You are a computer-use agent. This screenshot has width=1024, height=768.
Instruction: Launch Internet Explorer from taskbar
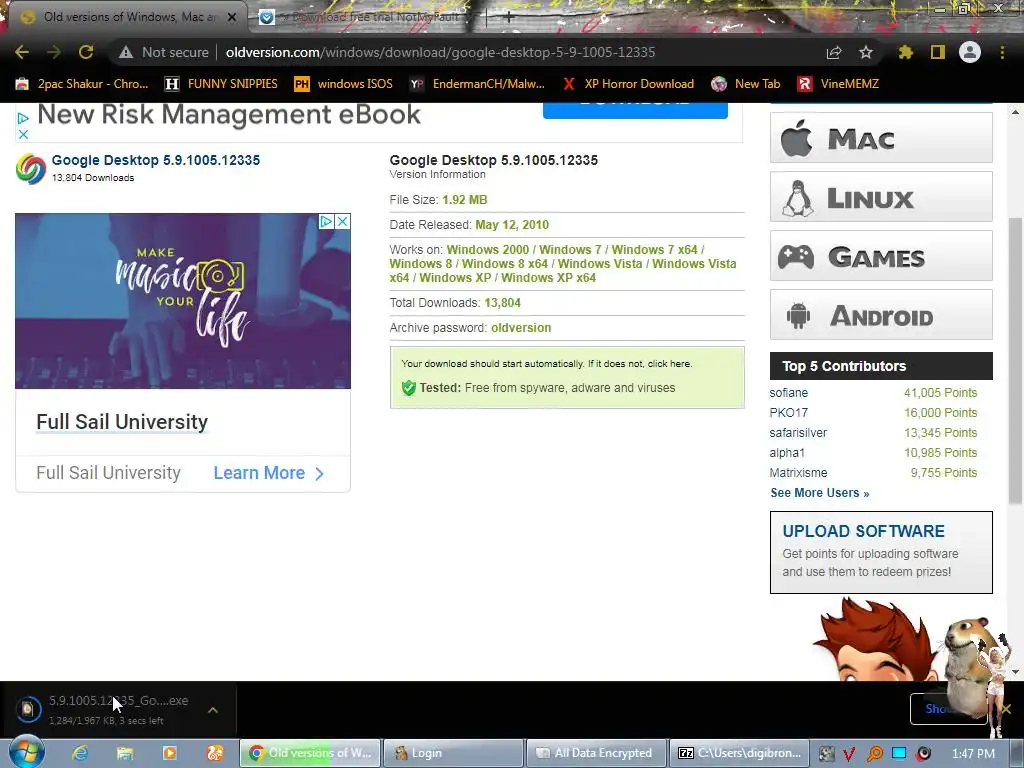[x=80, y=753]
